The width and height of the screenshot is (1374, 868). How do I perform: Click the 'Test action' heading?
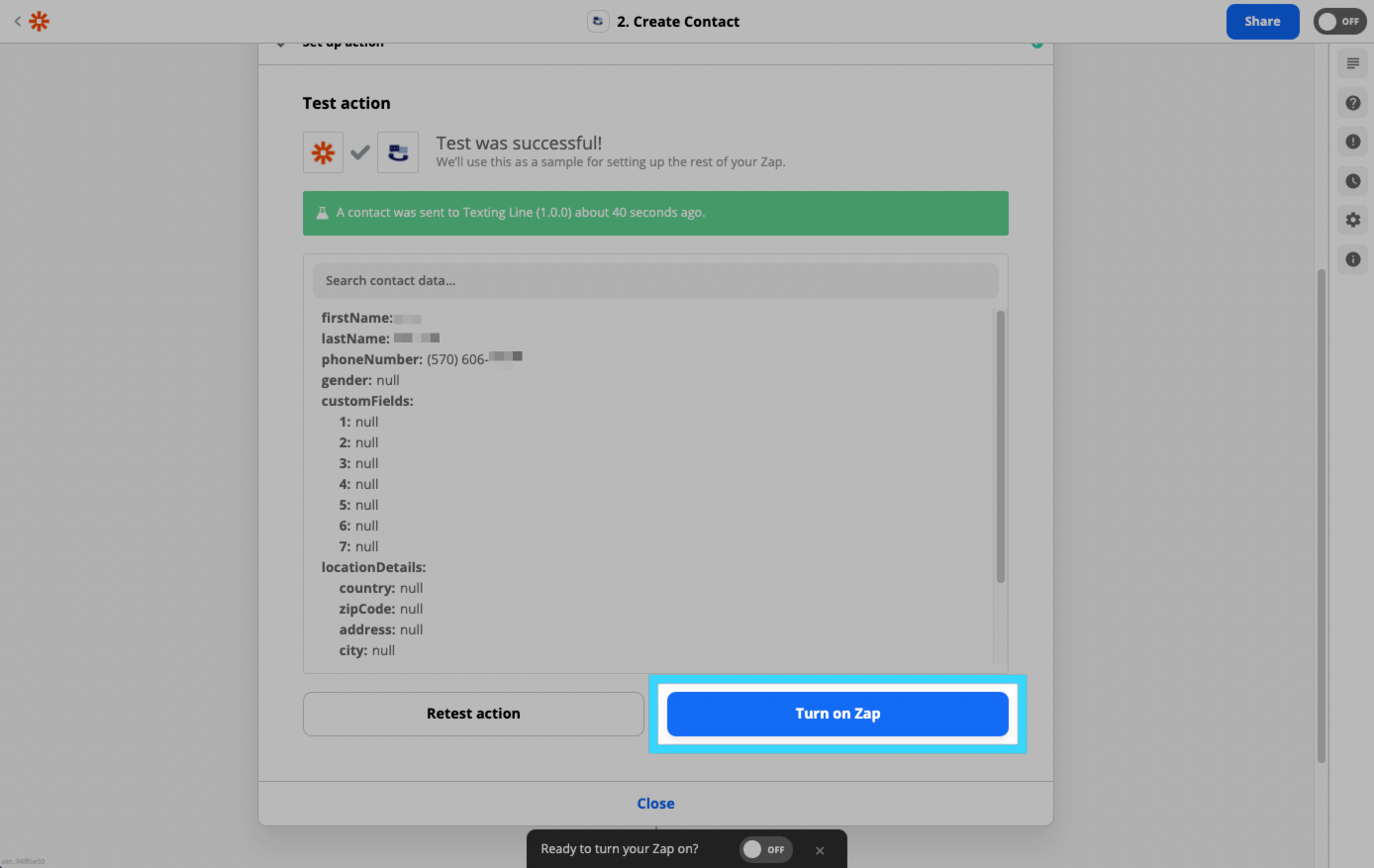click(x=346, y=103)
